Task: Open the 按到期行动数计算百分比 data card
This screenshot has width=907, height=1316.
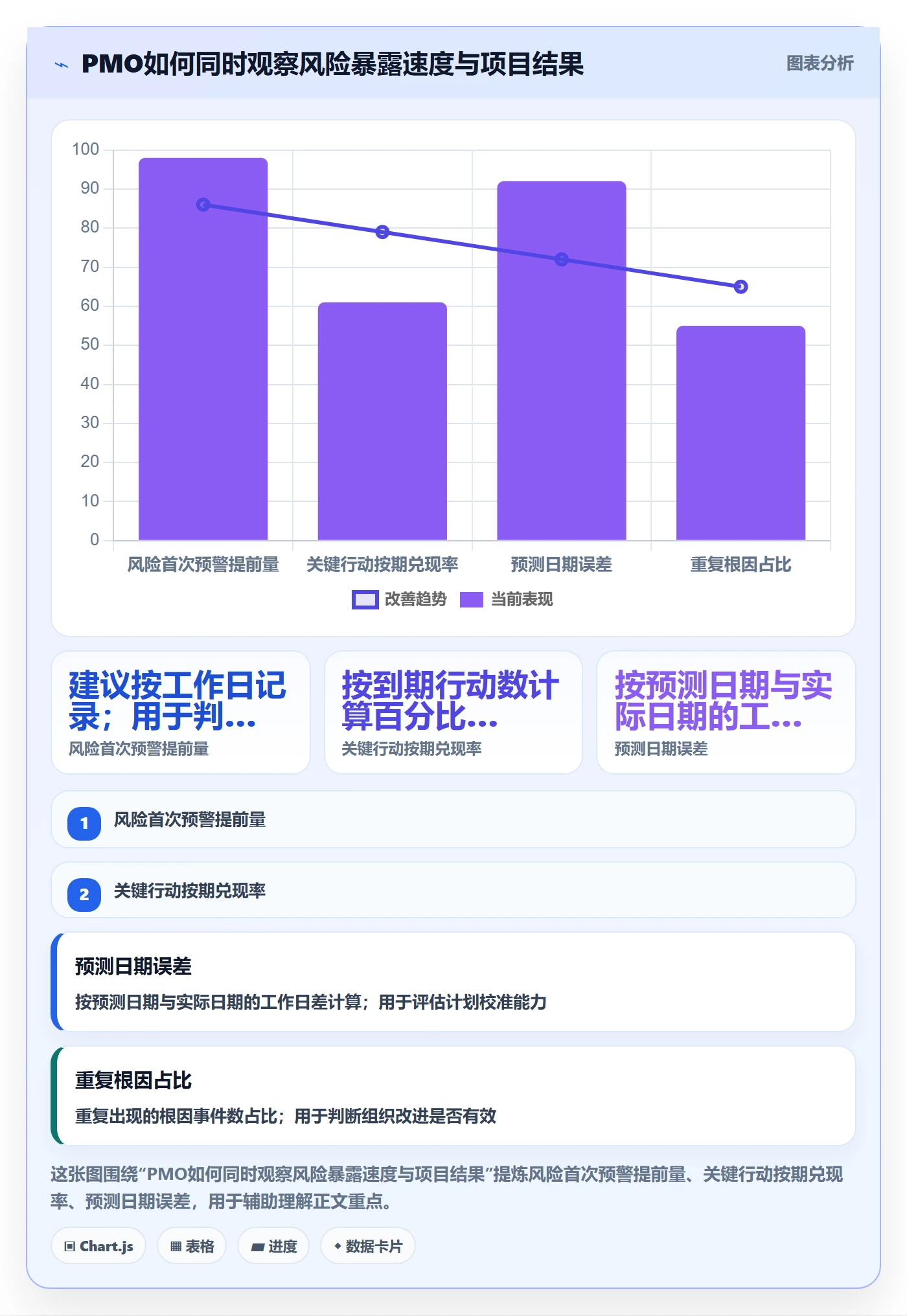Action: tap(454, 712)
